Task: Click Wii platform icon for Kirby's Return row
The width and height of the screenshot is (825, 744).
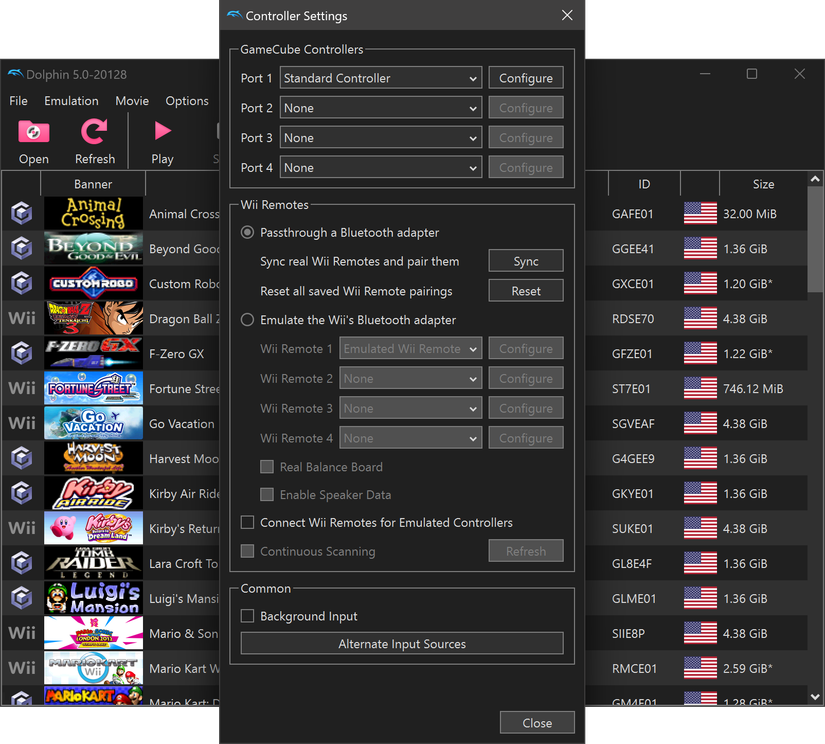Action: [x=22, y=528]
